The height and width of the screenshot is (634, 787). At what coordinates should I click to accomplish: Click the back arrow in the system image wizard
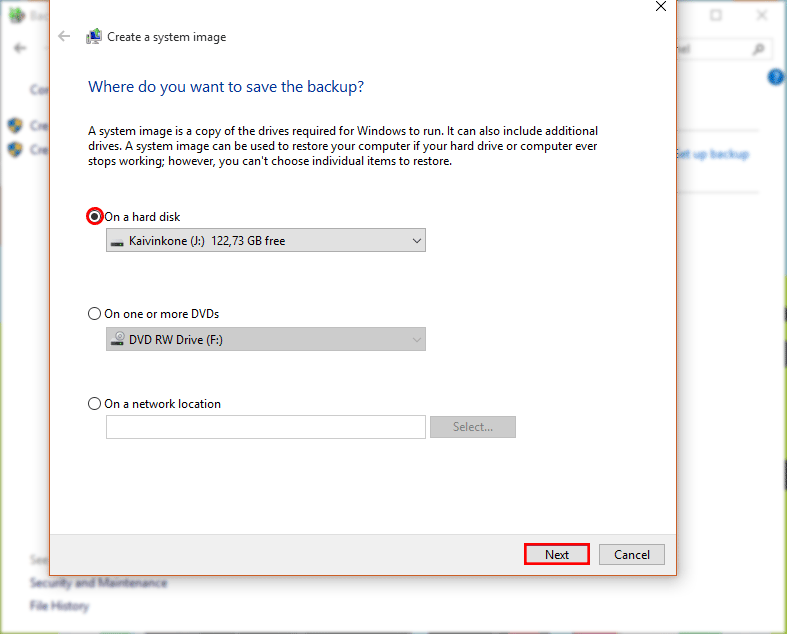[x=65, y=37]
